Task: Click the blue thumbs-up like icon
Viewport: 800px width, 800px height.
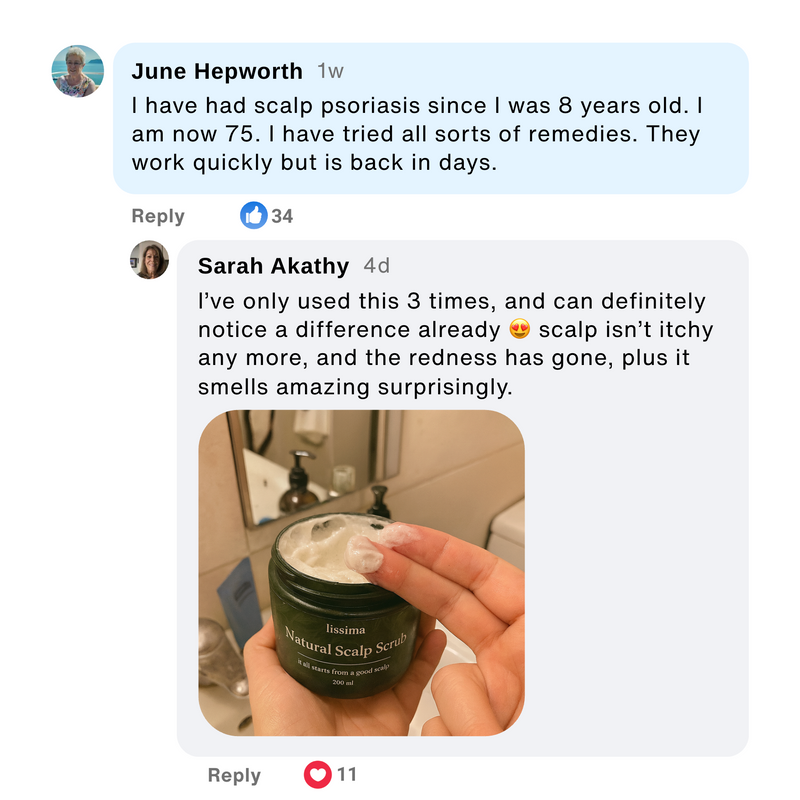Action: [x=254, y=215]
